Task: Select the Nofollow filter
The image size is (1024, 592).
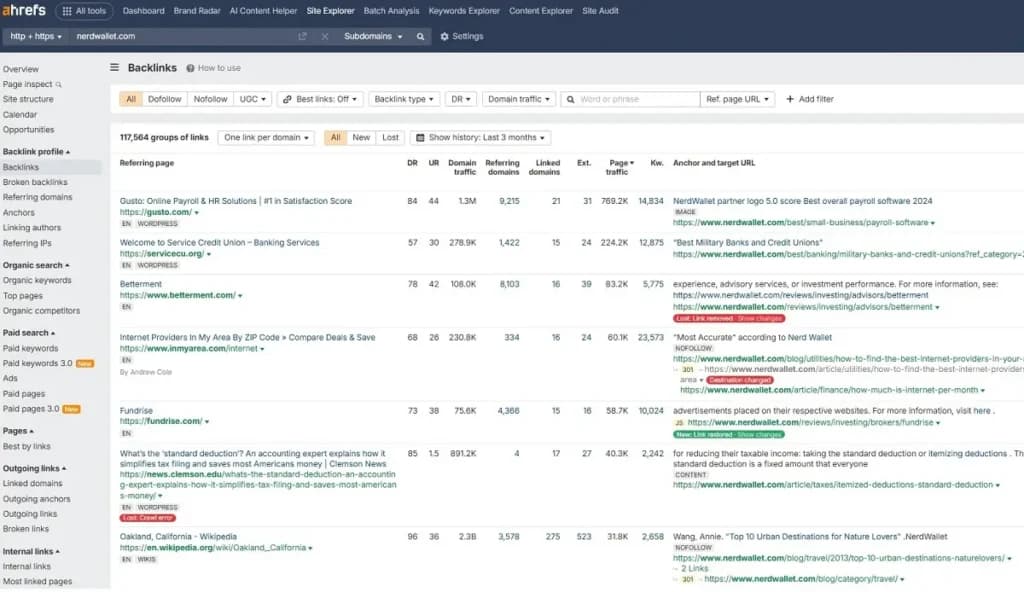Action: tap(210, 99)
